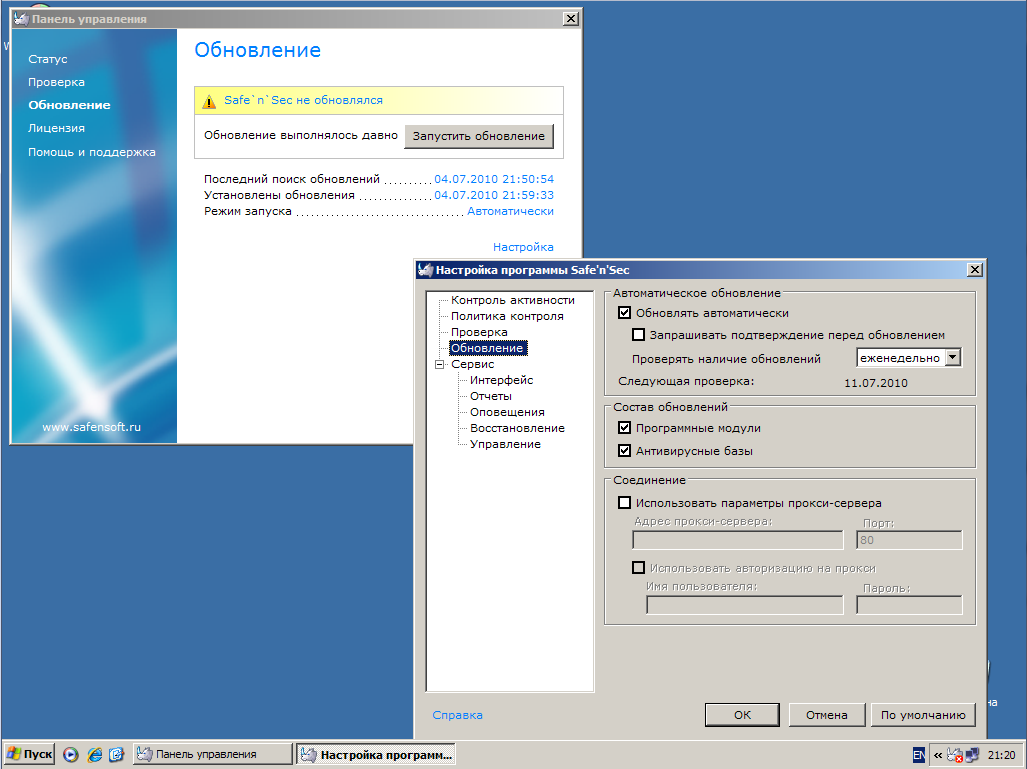Close the Настройка программы Safe'n'Sec dialog
Image resolution: width=1027 pixels, height=769 pixels.
pyautogui.click(x=975, y=270)
